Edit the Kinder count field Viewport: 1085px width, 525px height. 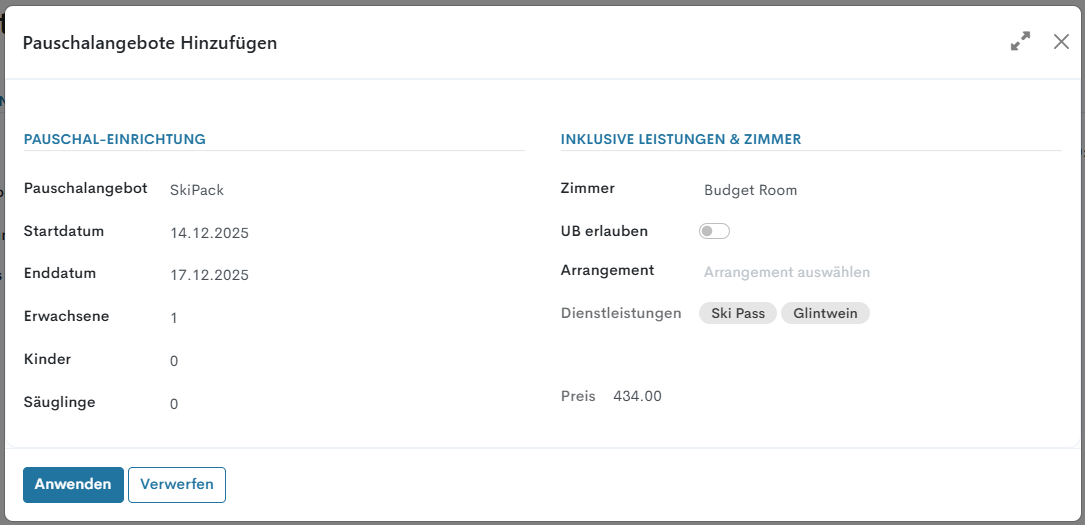[174, 361]
